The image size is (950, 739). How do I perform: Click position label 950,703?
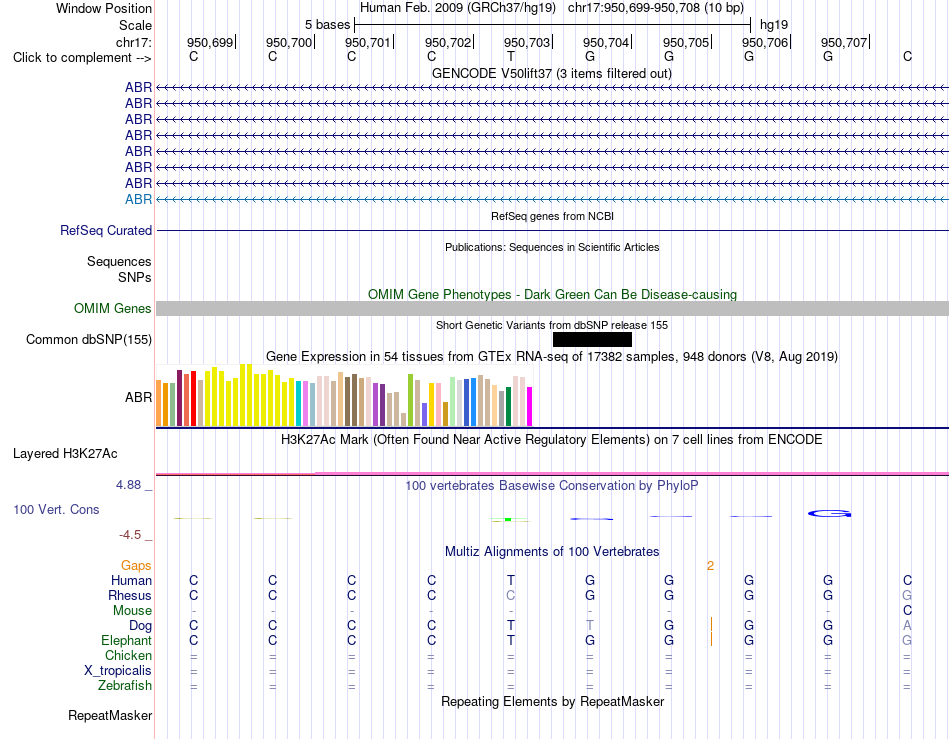[x=526, y=42]
